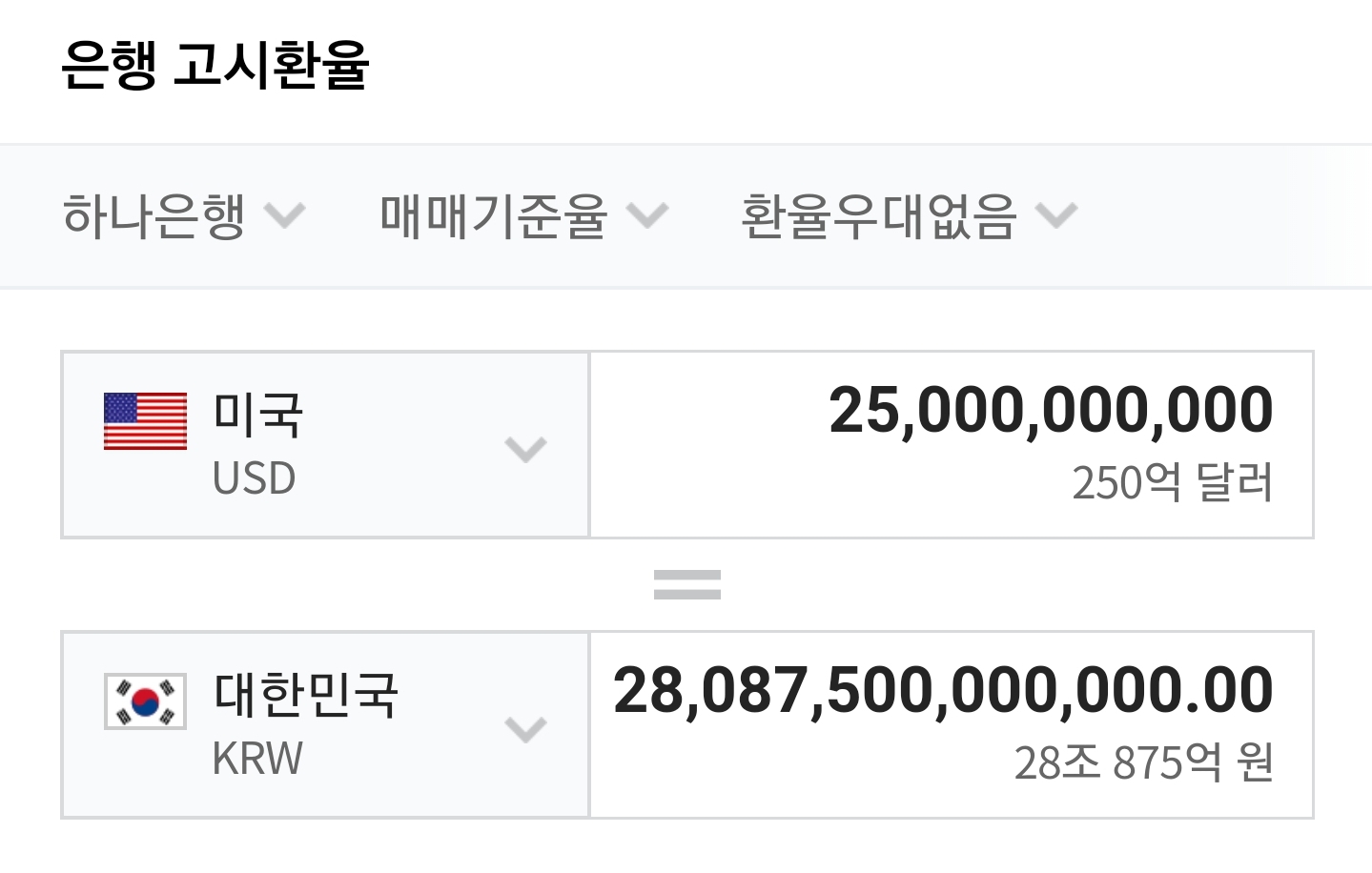1372x873 pixels.
Task: Click the 25,000,000,000 USD amount field
Action: (x=1051, y=411)
